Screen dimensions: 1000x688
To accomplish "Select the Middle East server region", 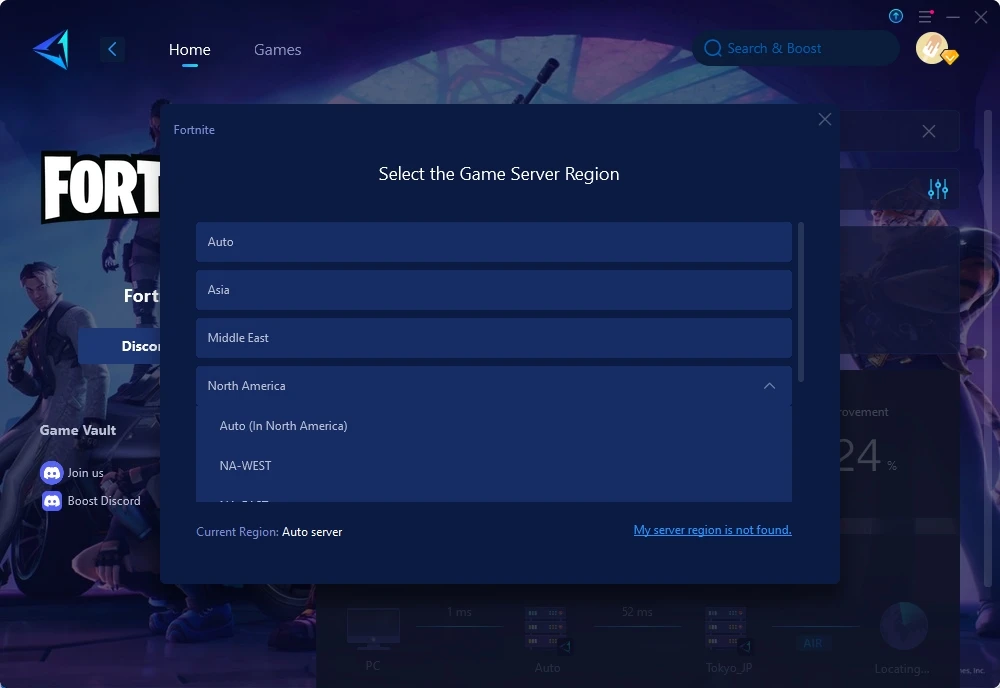I will point(493,338).
